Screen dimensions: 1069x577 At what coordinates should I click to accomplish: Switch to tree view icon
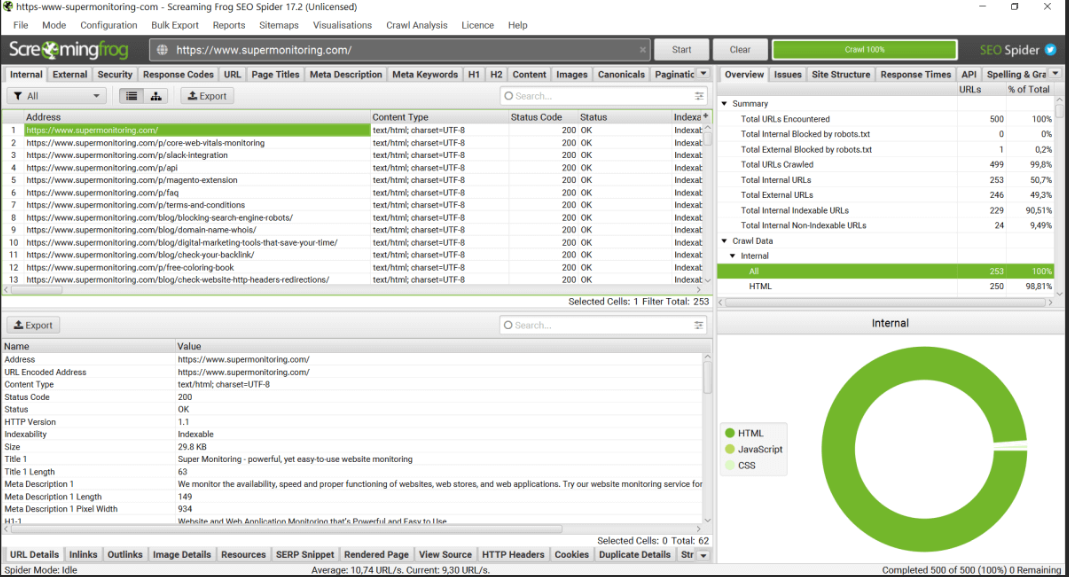156,96
